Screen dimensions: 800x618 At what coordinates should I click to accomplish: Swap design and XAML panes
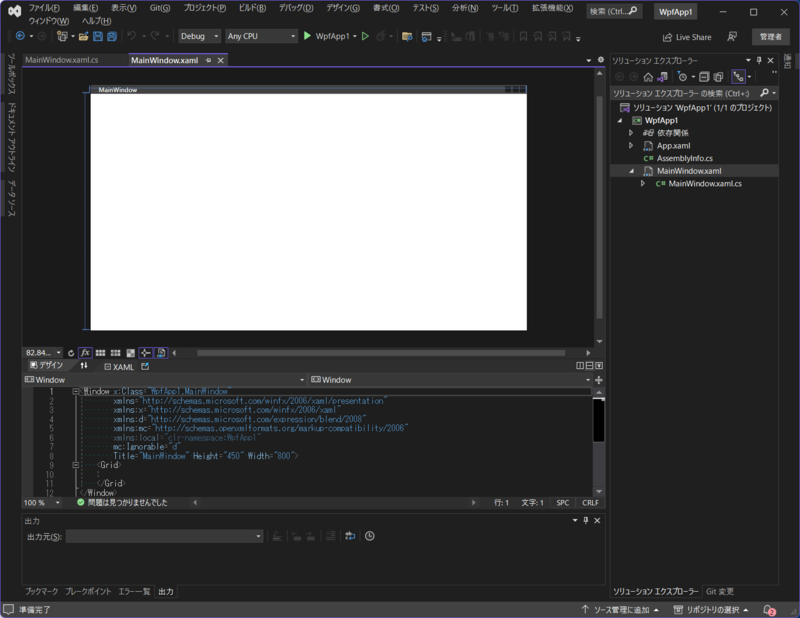tap(84, 366)
